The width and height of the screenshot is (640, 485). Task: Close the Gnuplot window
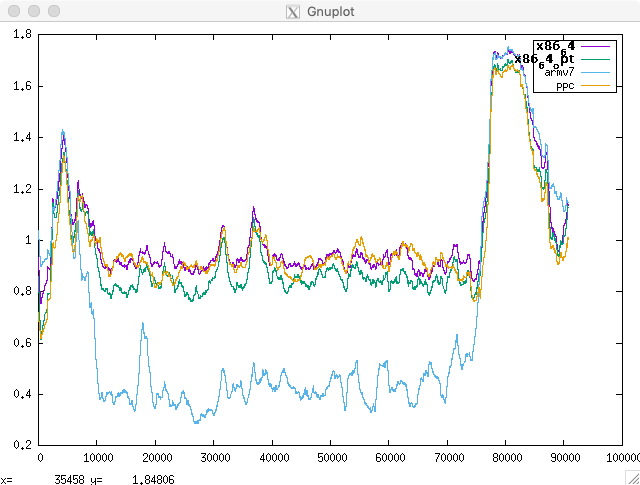pos(13,12)
